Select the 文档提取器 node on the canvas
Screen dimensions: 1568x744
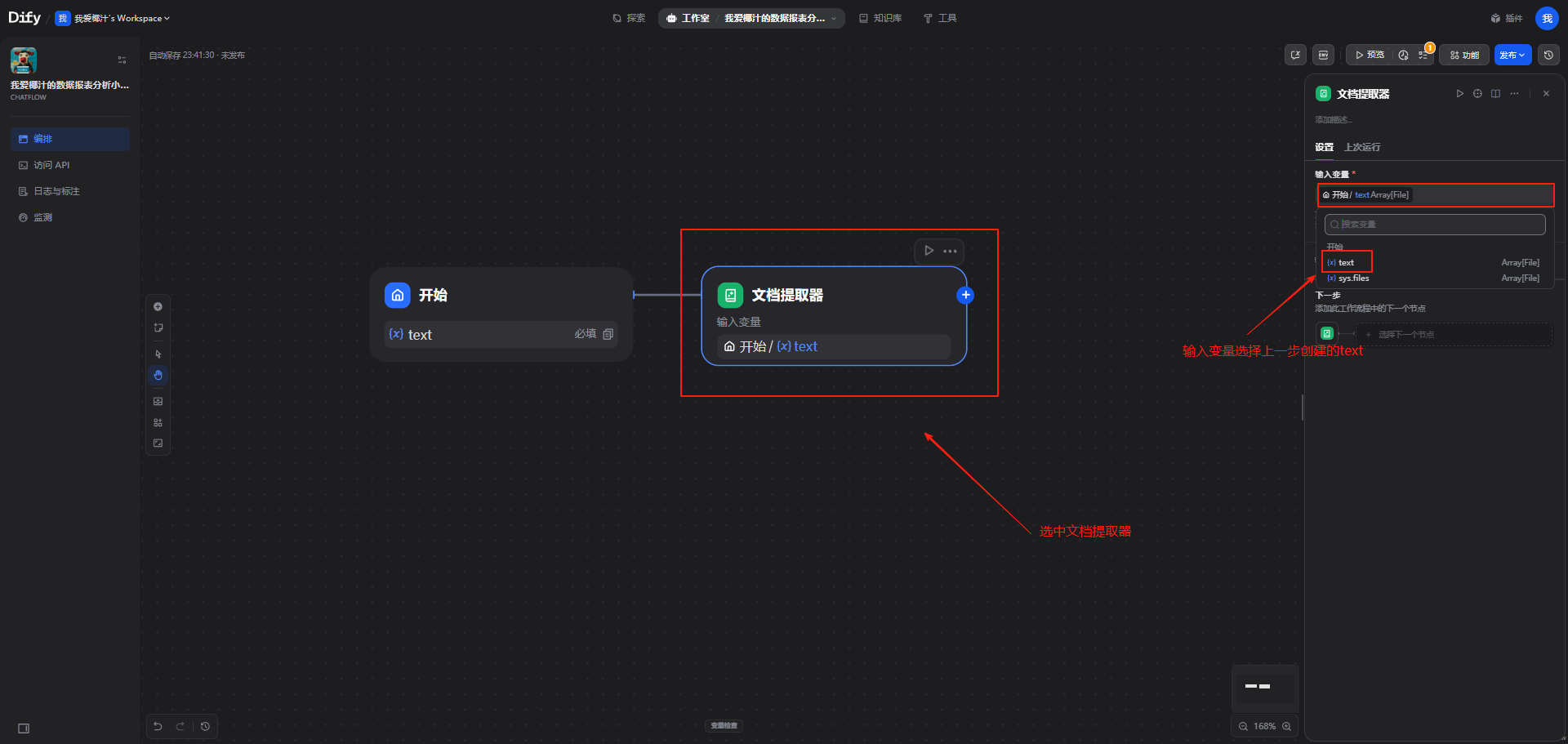(x=834, y=316)
